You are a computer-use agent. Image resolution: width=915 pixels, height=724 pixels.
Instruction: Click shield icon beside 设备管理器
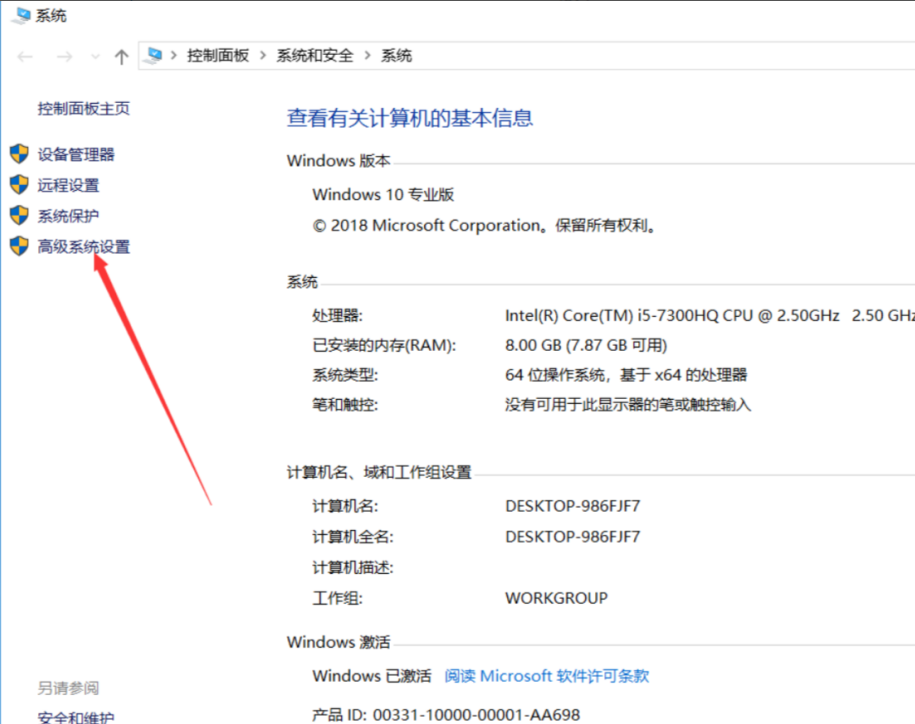pyautogui.click(x=19, y=154)
